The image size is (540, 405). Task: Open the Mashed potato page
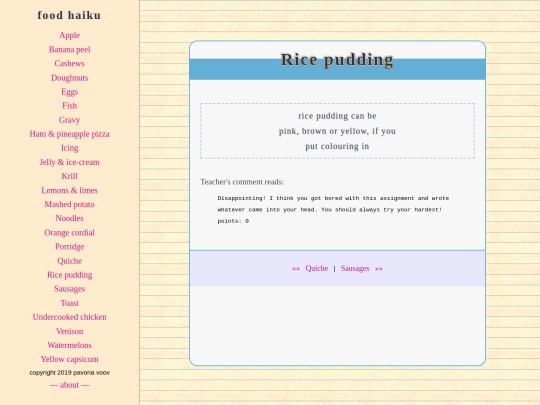coord(70,204)
